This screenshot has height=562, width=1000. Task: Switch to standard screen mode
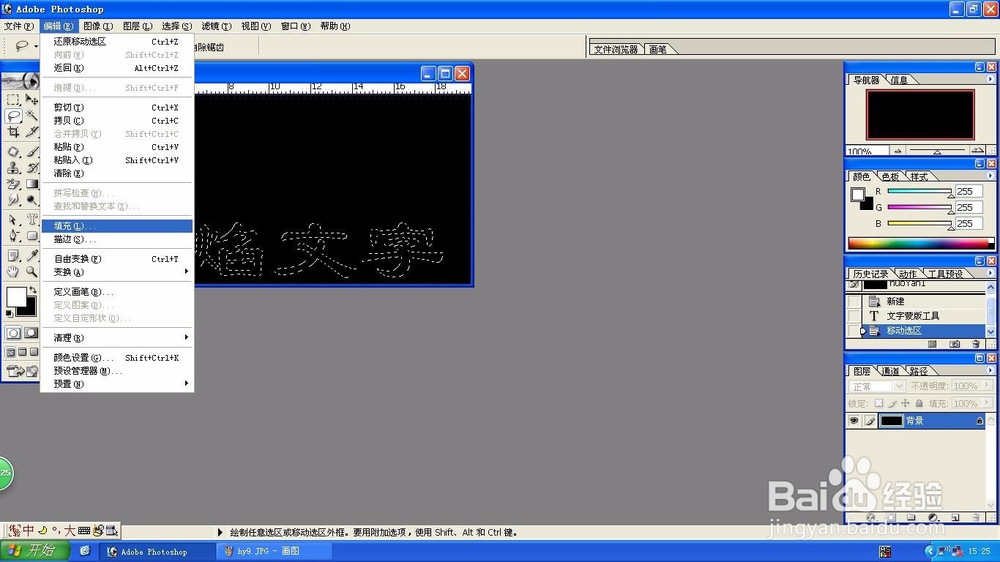(10, 351)
